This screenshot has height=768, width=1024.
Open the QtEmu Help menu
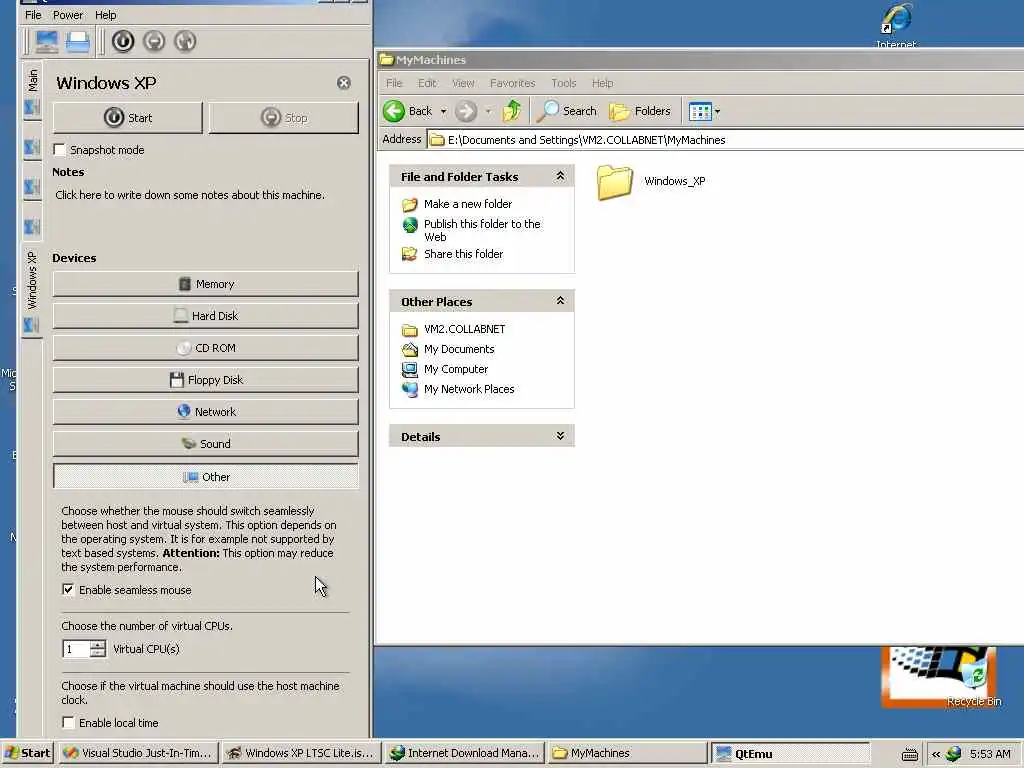(106, 14)
